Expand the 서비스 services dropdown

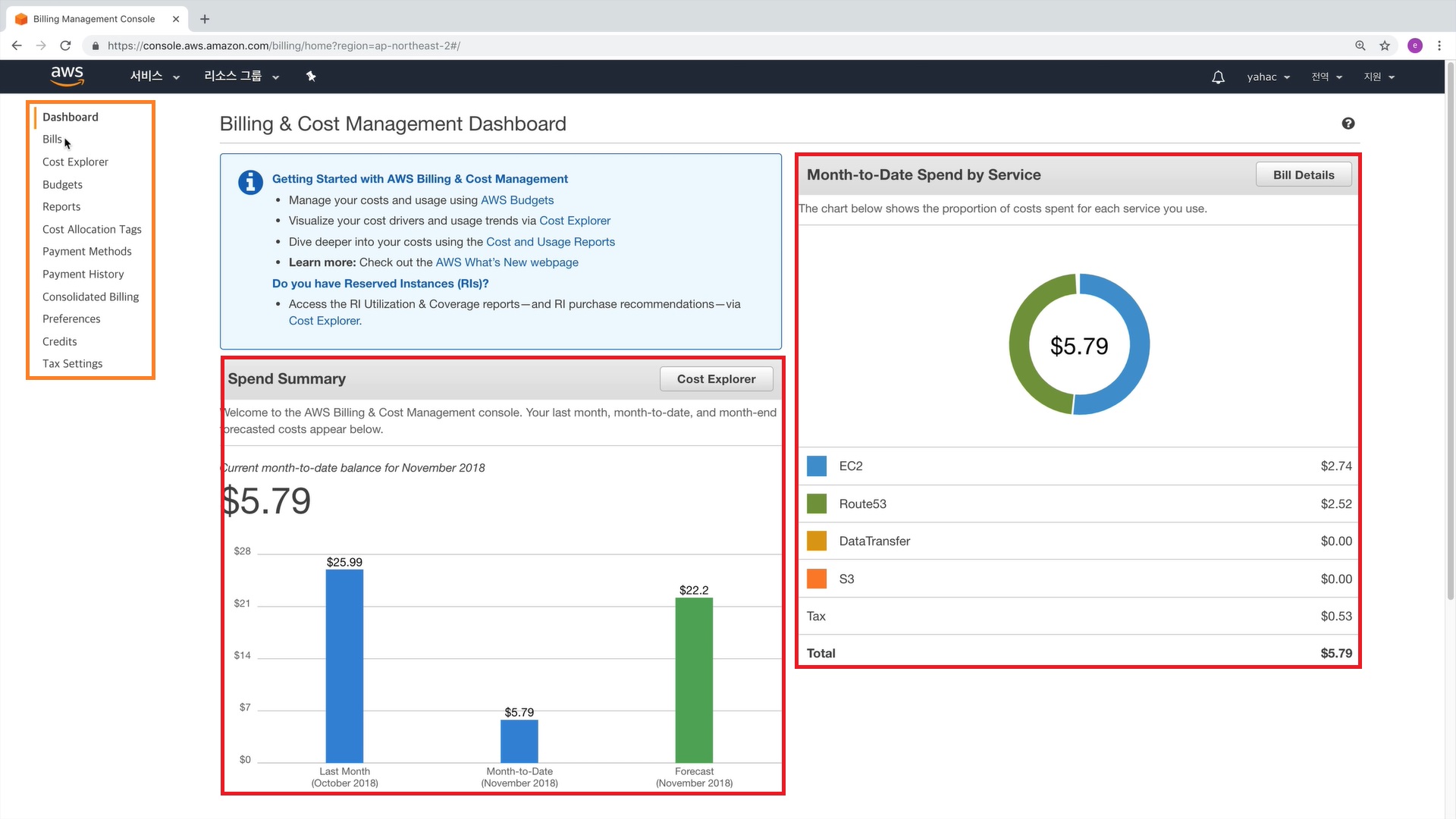click(x=155, y=77)
